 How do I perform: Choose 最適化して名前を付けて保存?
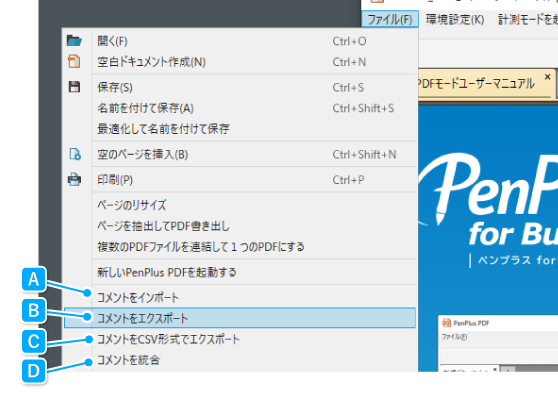[x=239, y=129]
